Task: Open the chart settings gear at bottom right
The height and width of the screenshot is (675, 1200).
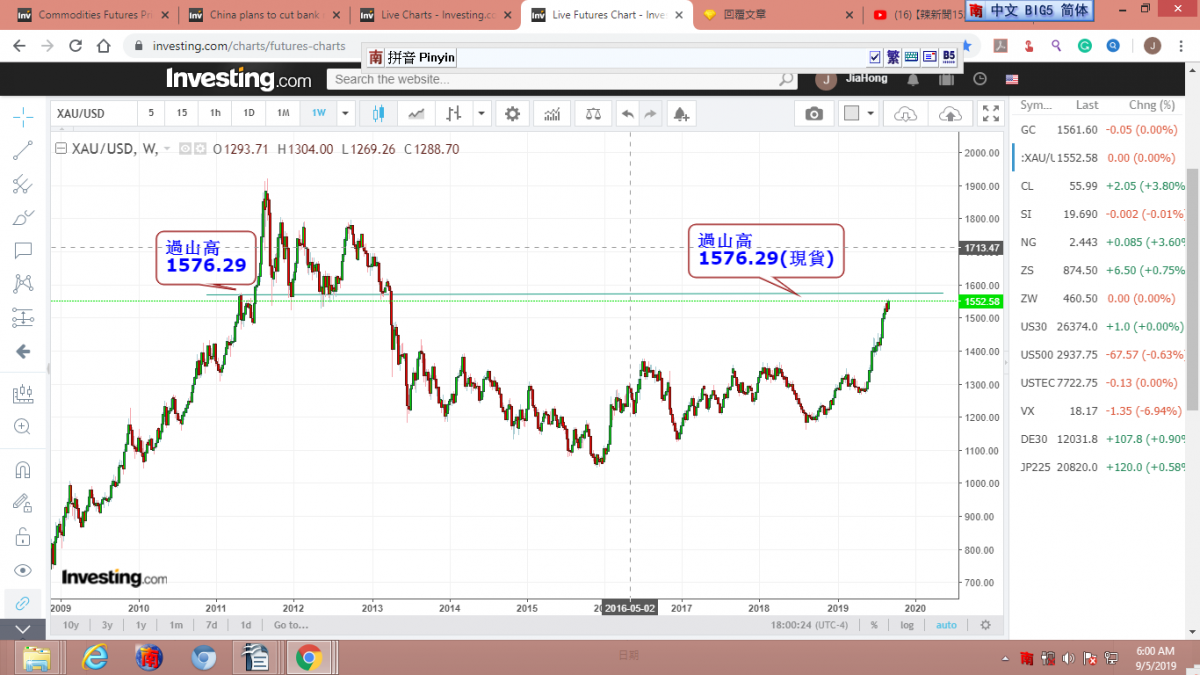Action: pyautogui.click(x=985, y=625)
